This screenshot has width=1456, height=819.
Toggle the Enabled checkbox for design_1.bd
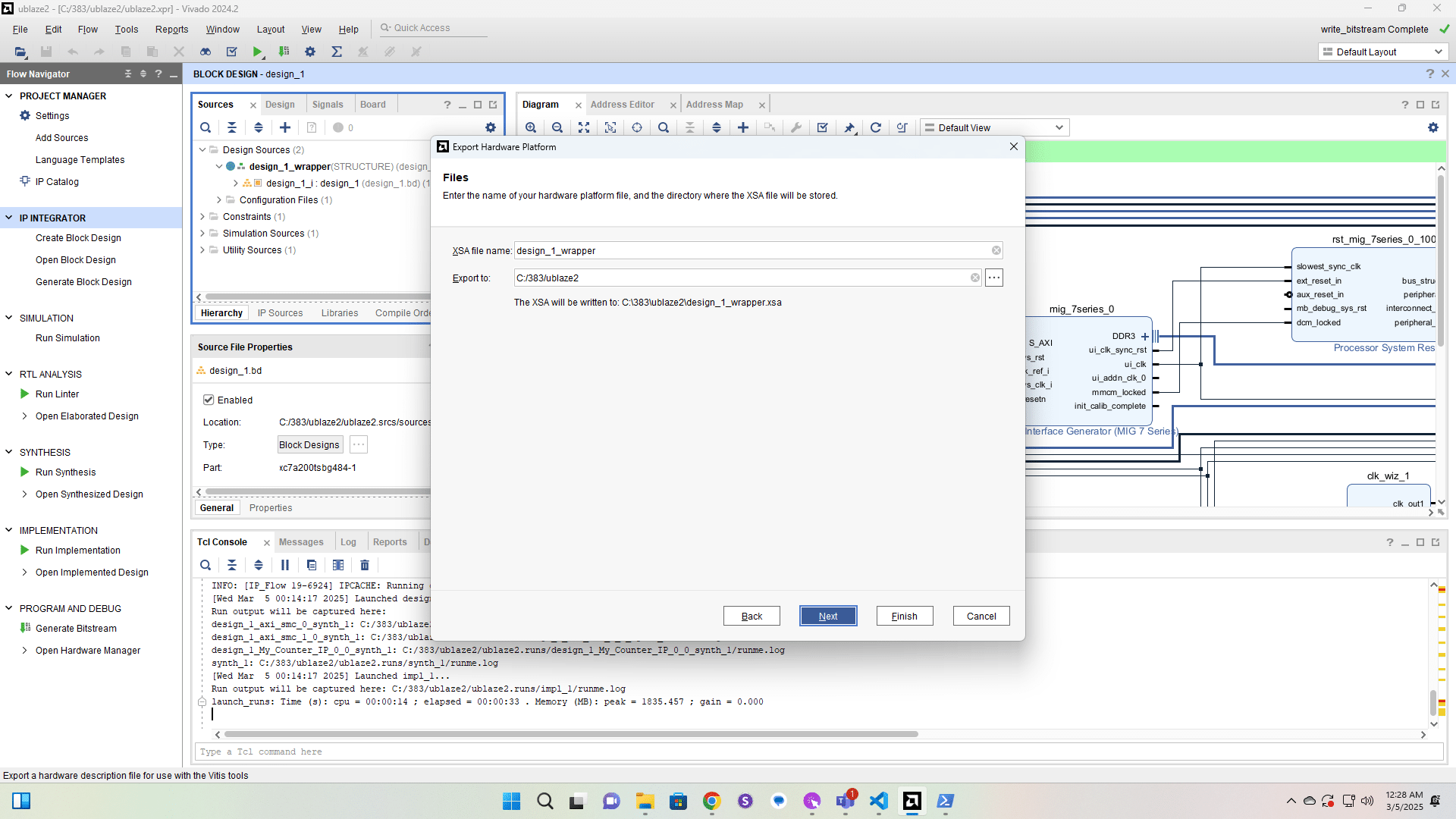pos(209,400)
